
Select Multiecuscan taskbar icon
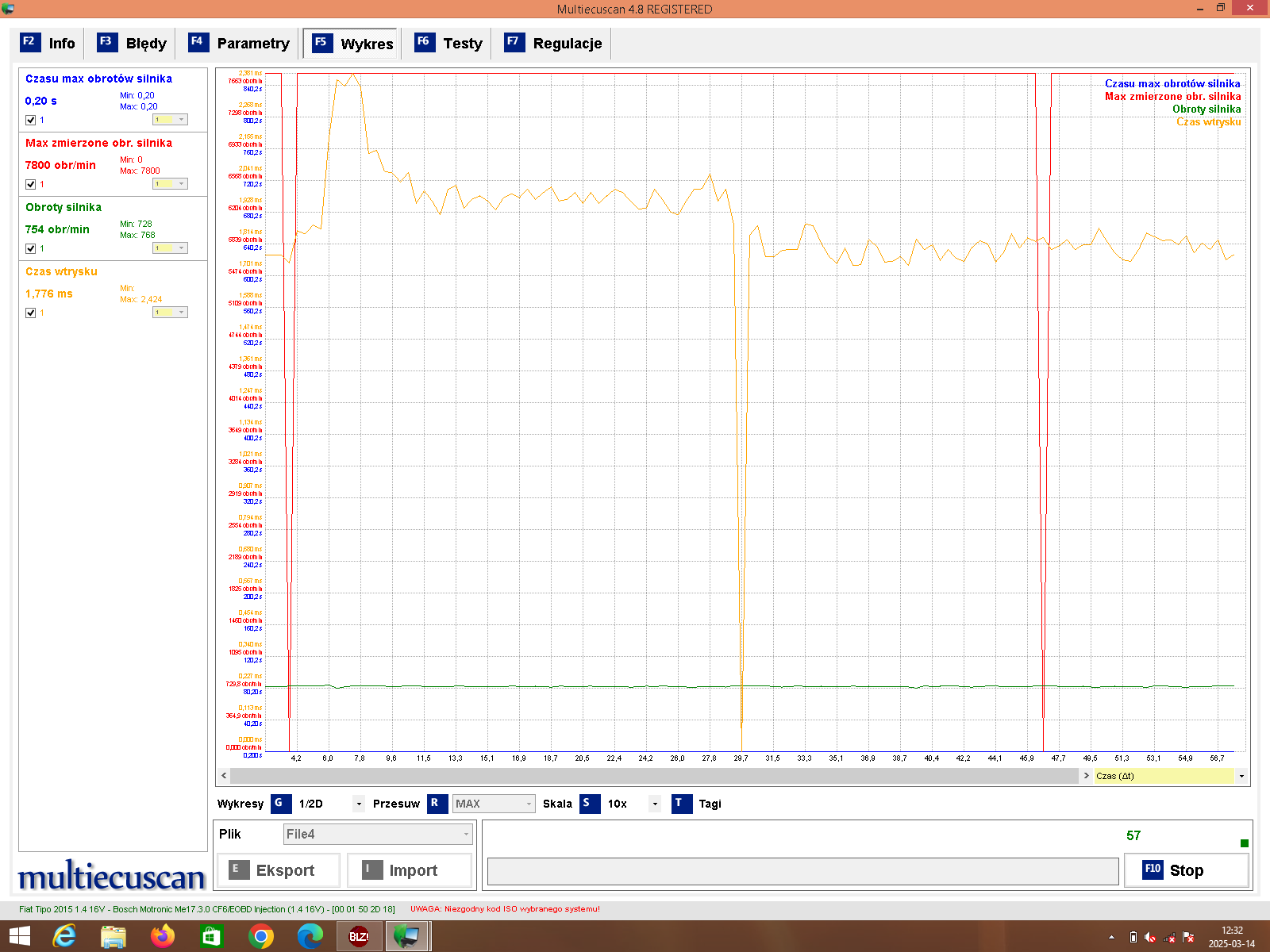click(x=408, y=936)
